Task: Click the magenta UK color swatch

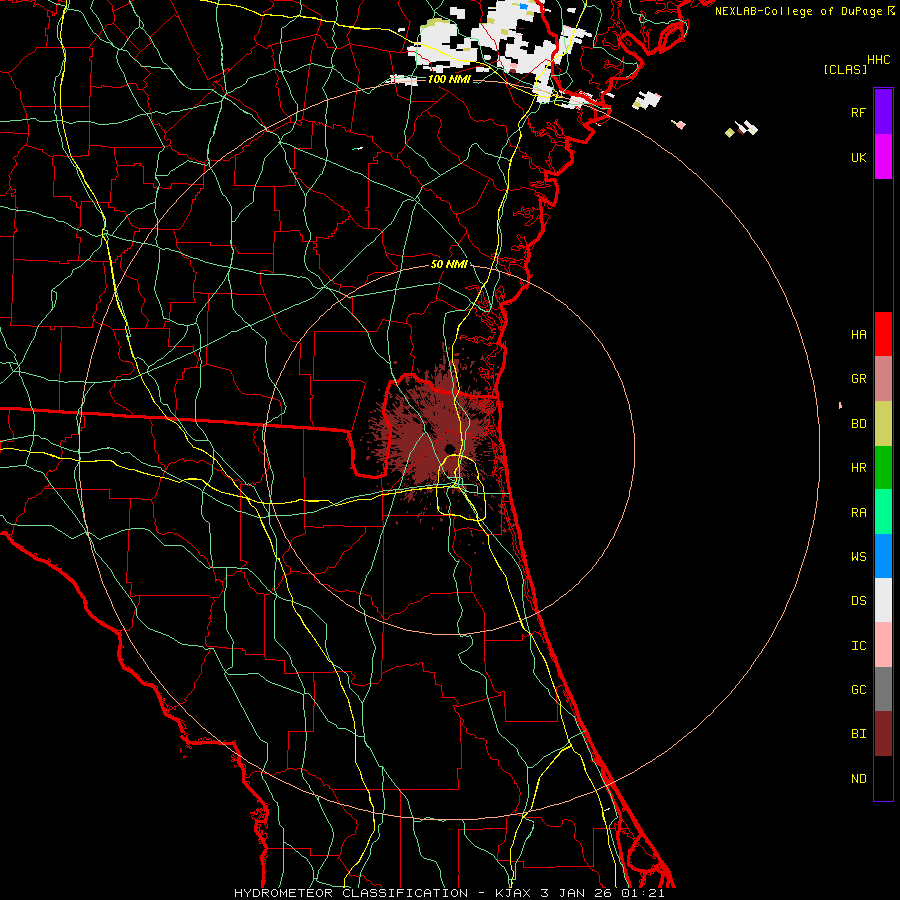Action: point(883,157)
